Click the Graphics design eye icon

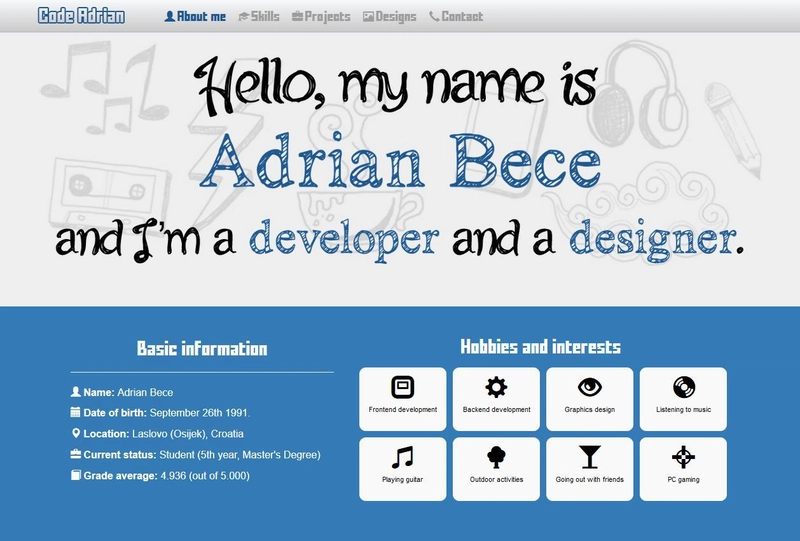590,387
